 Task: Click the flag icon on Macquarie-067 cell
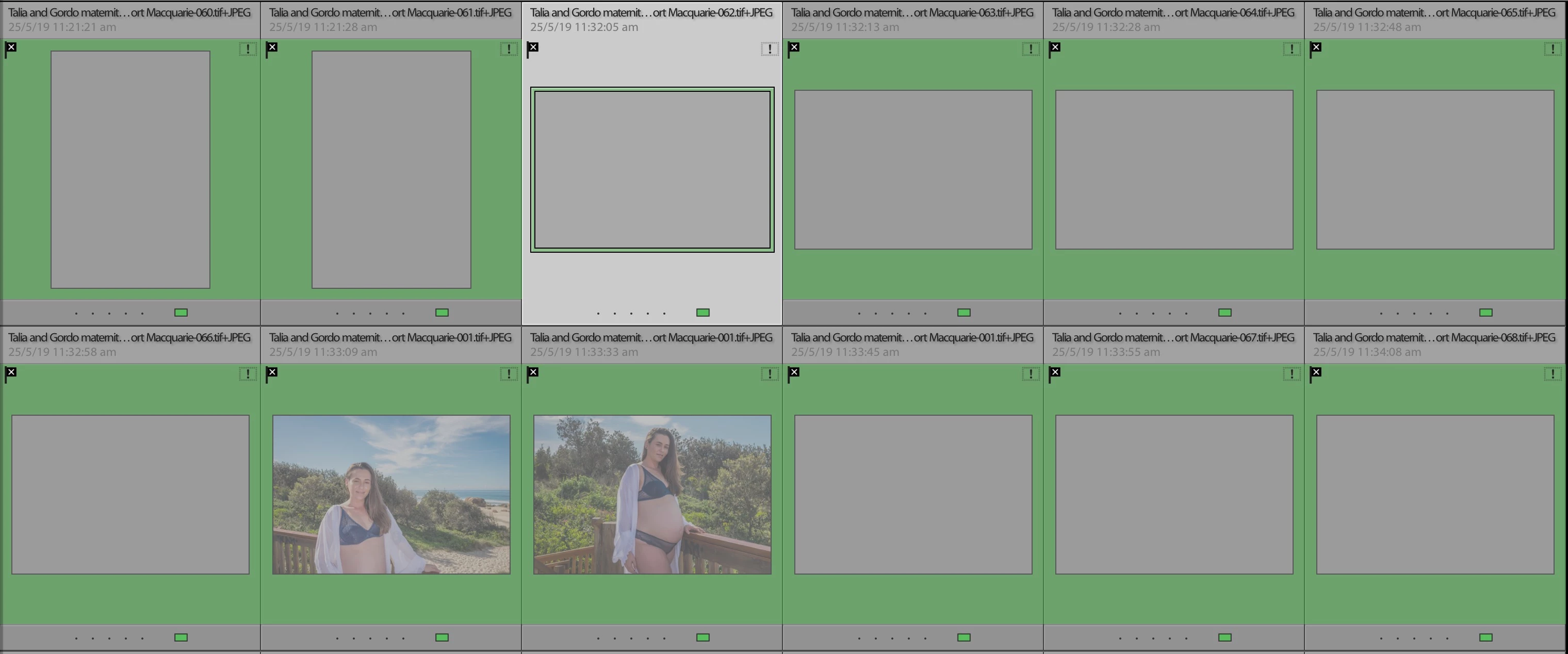1055,374
